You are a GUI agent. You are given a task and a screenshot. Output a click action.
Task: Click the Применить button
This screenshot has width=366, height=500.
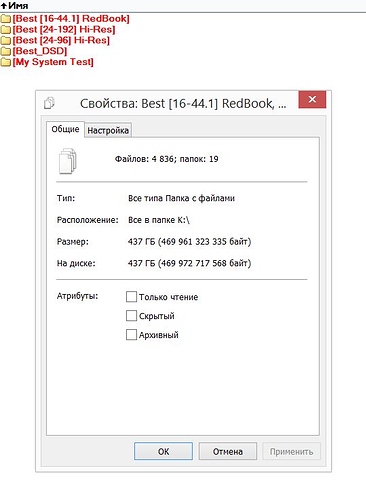pos(291,451)
